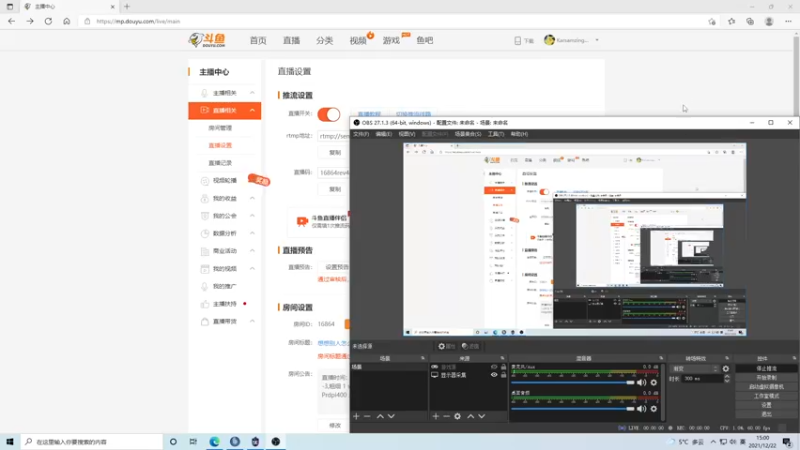Open the 渐变 scene transition dropdown
Image resolution: width=800 pixels, height=450 pixels.
coord(695,368)
